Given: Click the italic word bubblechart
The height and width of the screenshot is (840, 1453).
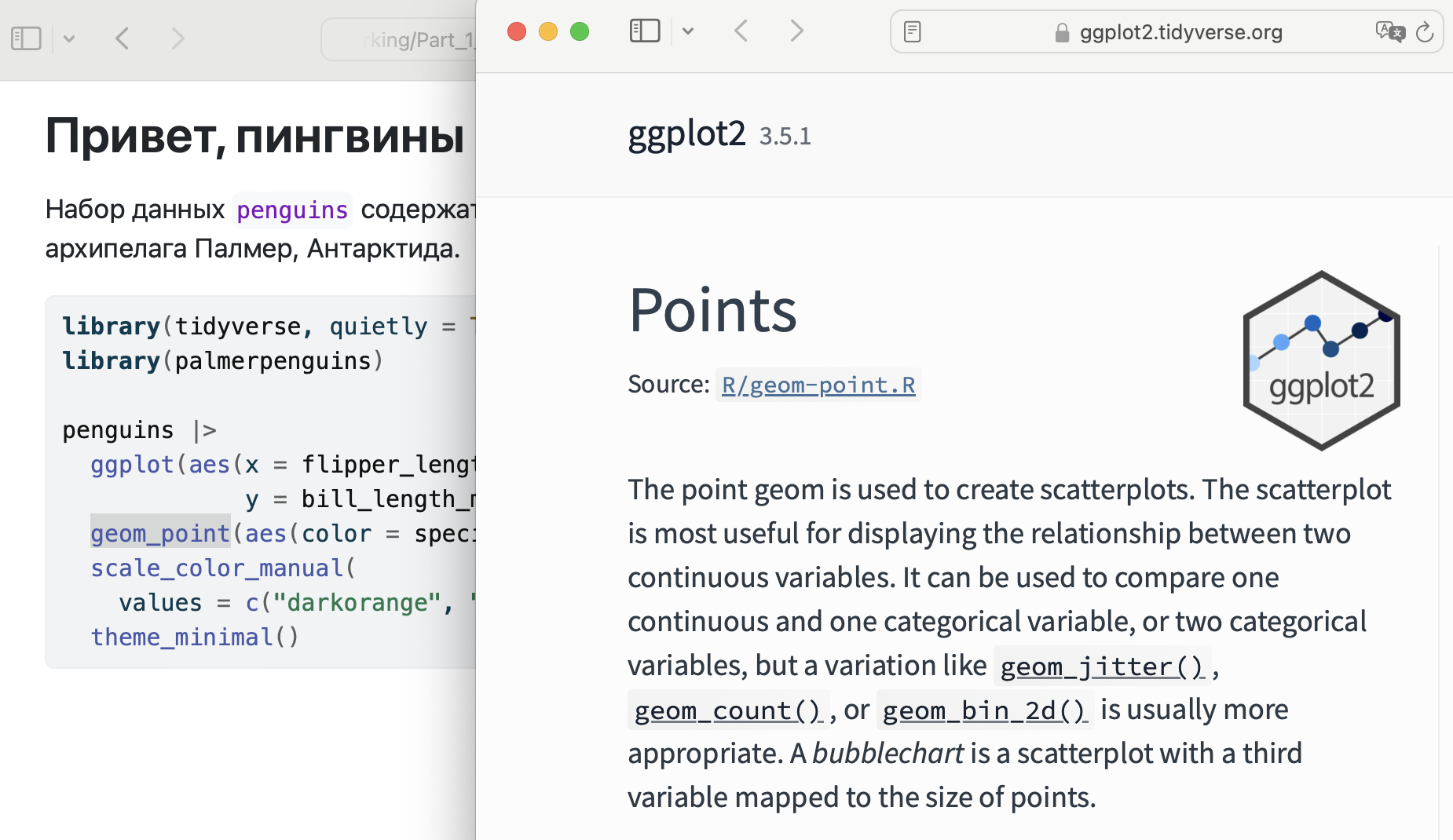Looking at the screenshot, I should pyautogui.click(x=888, y=754).
